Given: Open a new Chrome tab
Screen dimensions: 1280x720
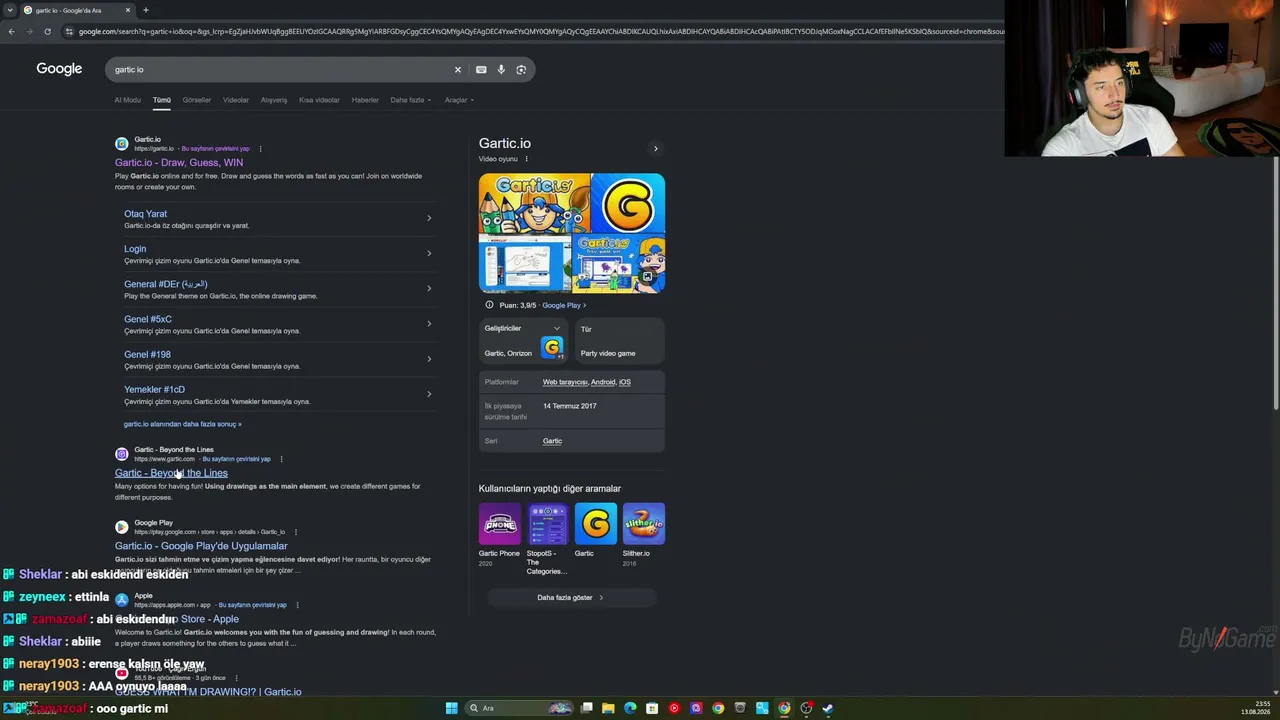Looking at the screenshot, I should 146,10.
